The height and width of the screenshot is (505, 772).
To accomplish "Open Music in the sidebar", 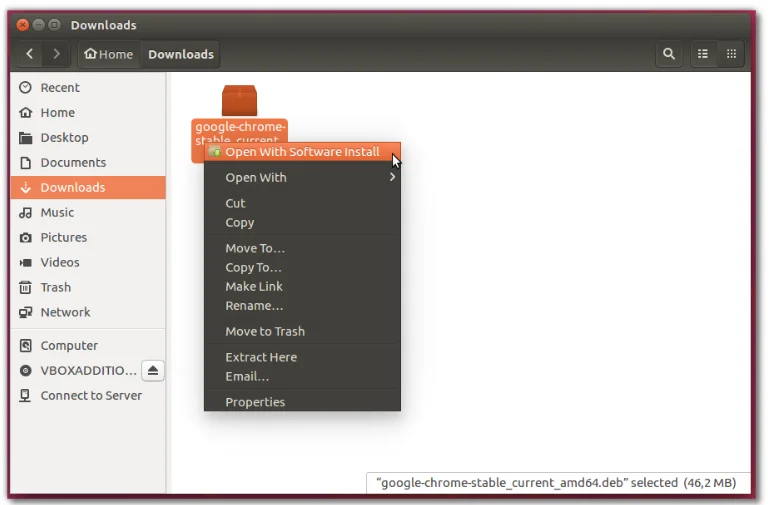I will pos(88,213).
